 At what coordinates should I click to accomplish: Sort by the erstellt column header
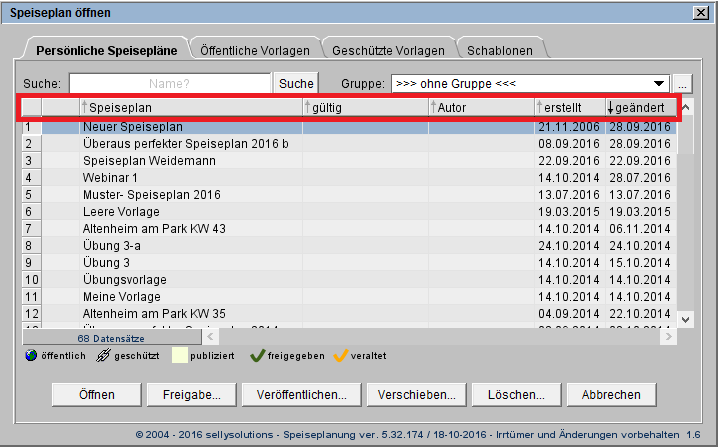(570, 108)
